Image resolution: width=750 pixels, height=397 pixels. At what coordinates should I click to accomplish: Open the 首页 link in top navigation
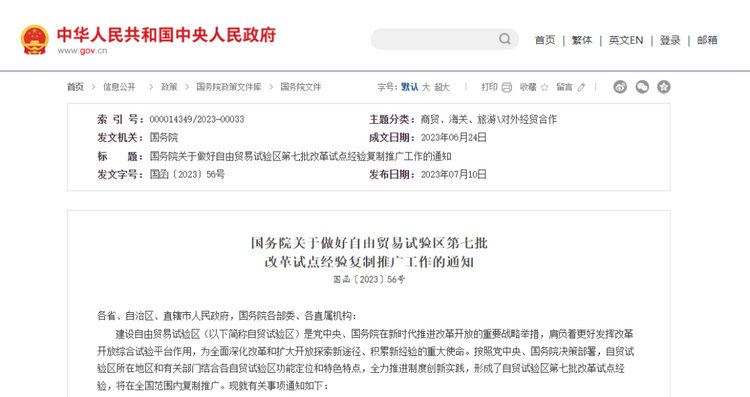(x=545, y=40)
